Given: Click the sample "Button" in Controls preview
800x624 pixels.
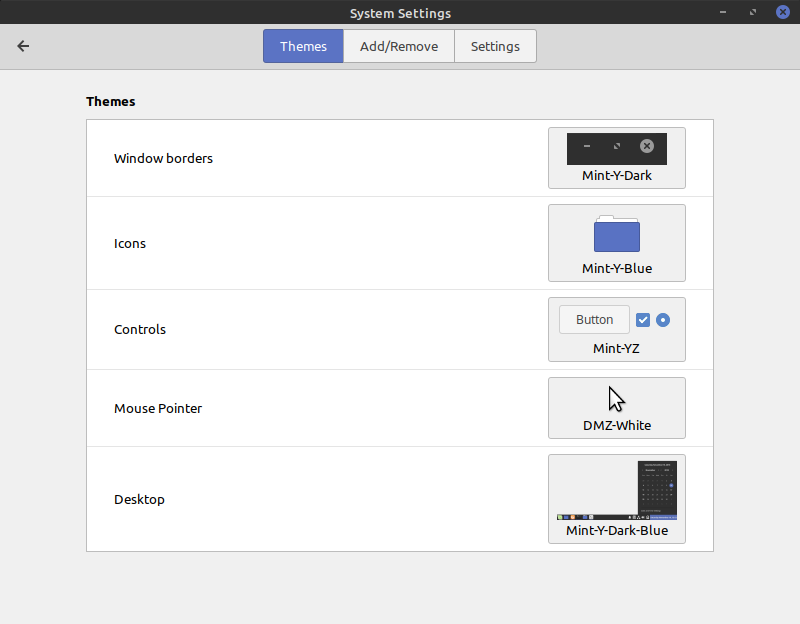Looking at the screenshot, I should click(x=594, y=320).
